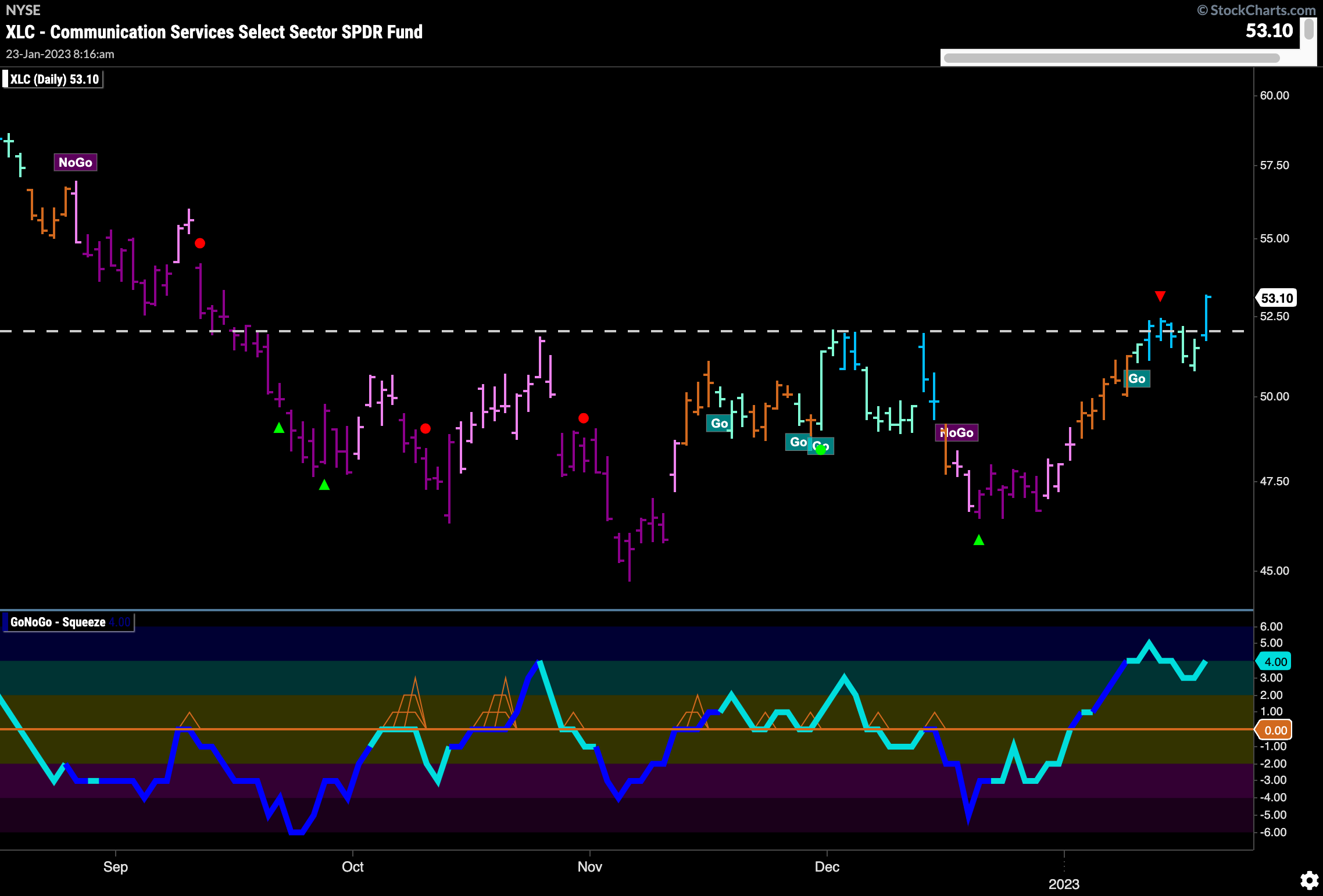Click the Oct label on the time axis
Viewport: 1323px width, 896px height.
[x=352, y=866]
